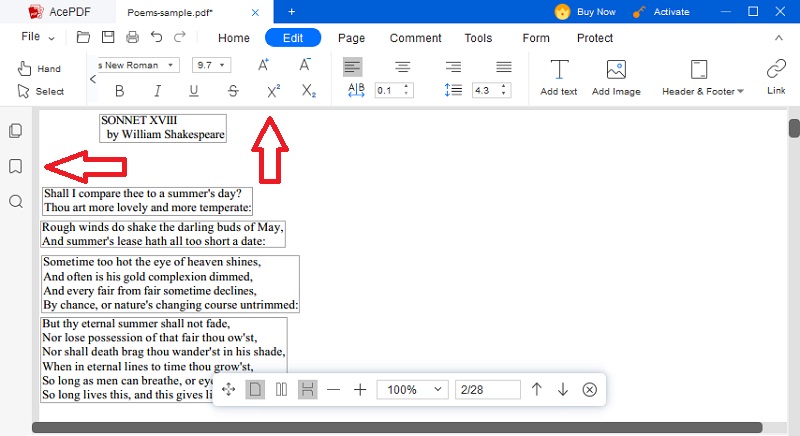Select two-page view mode
The width and height of the screenshot is (800, 436).
tap(281, 390)
